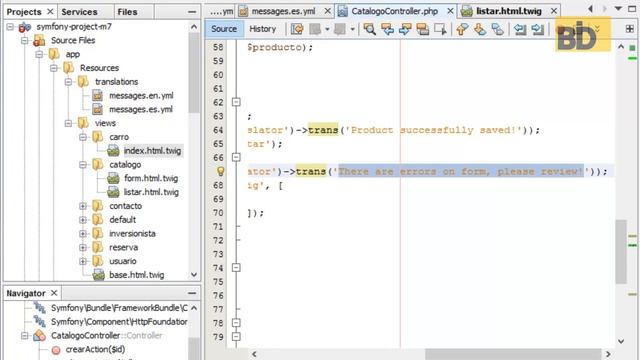Screen dimensions: 640x360
Task: Minimize the Projects panel group
Action: point(191,12)
